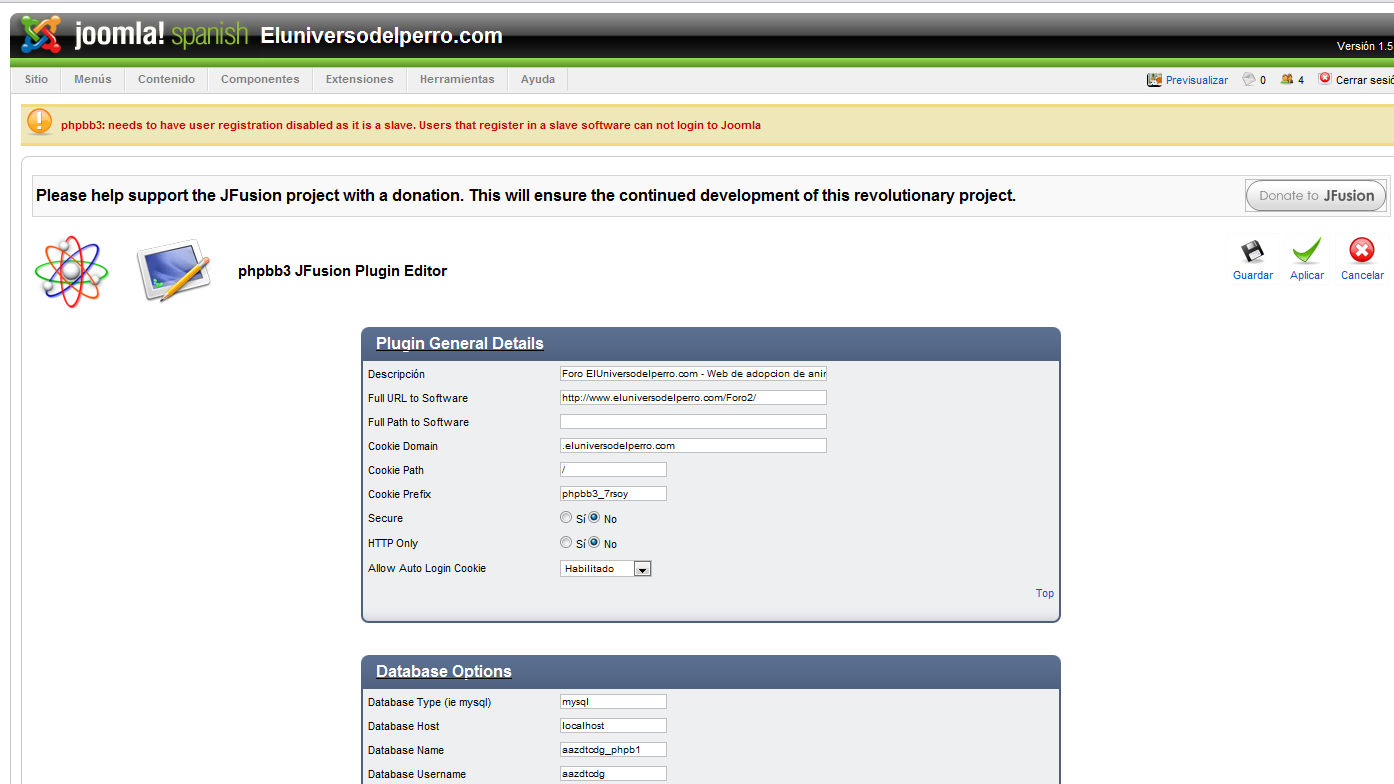Open the Componentes menu
Screen dimensions: 1394x784
260,80
